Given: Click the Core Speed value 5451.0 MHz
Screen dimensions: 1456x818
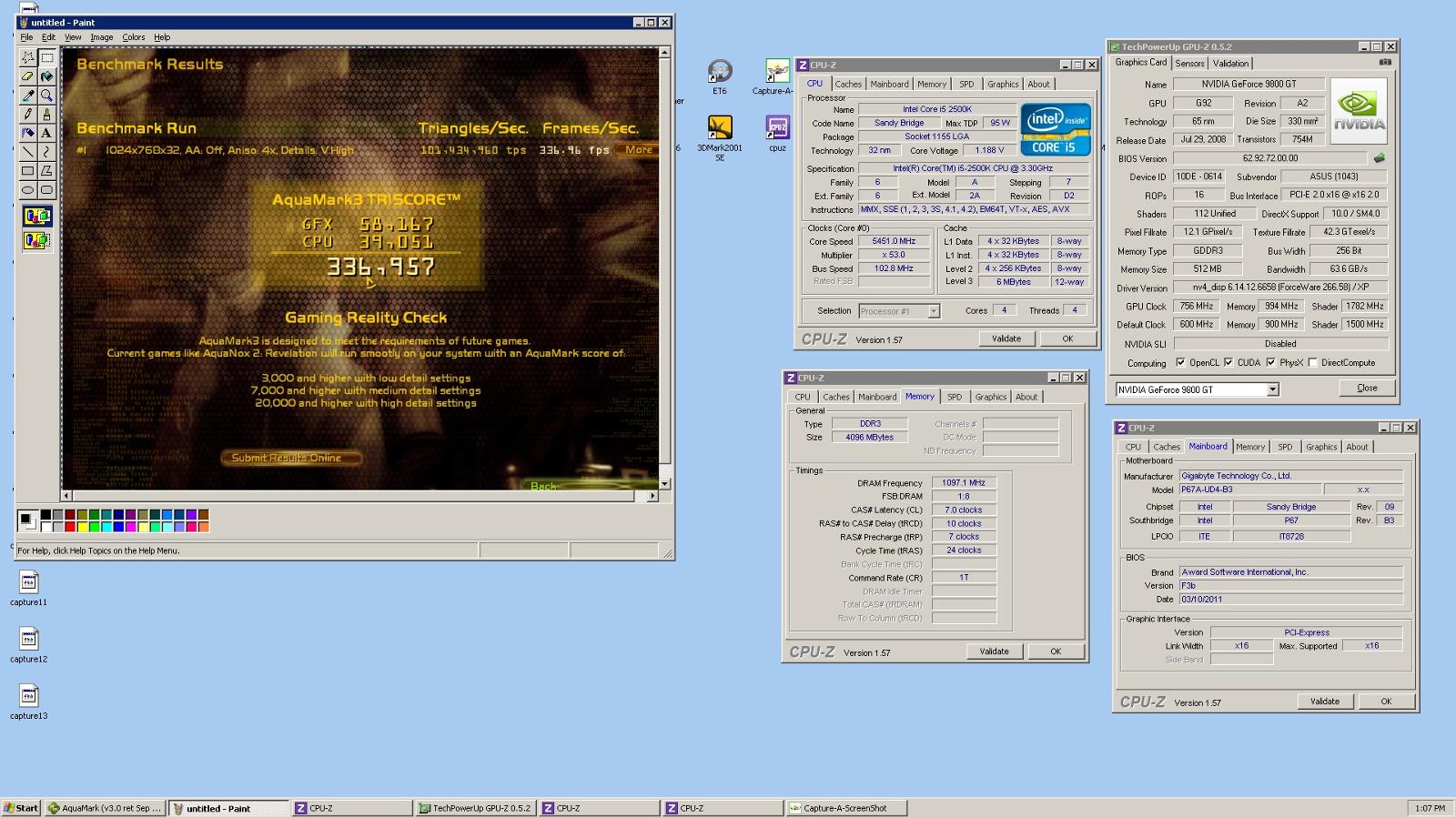Looking at the screenshot, I should tap(895, 241).
